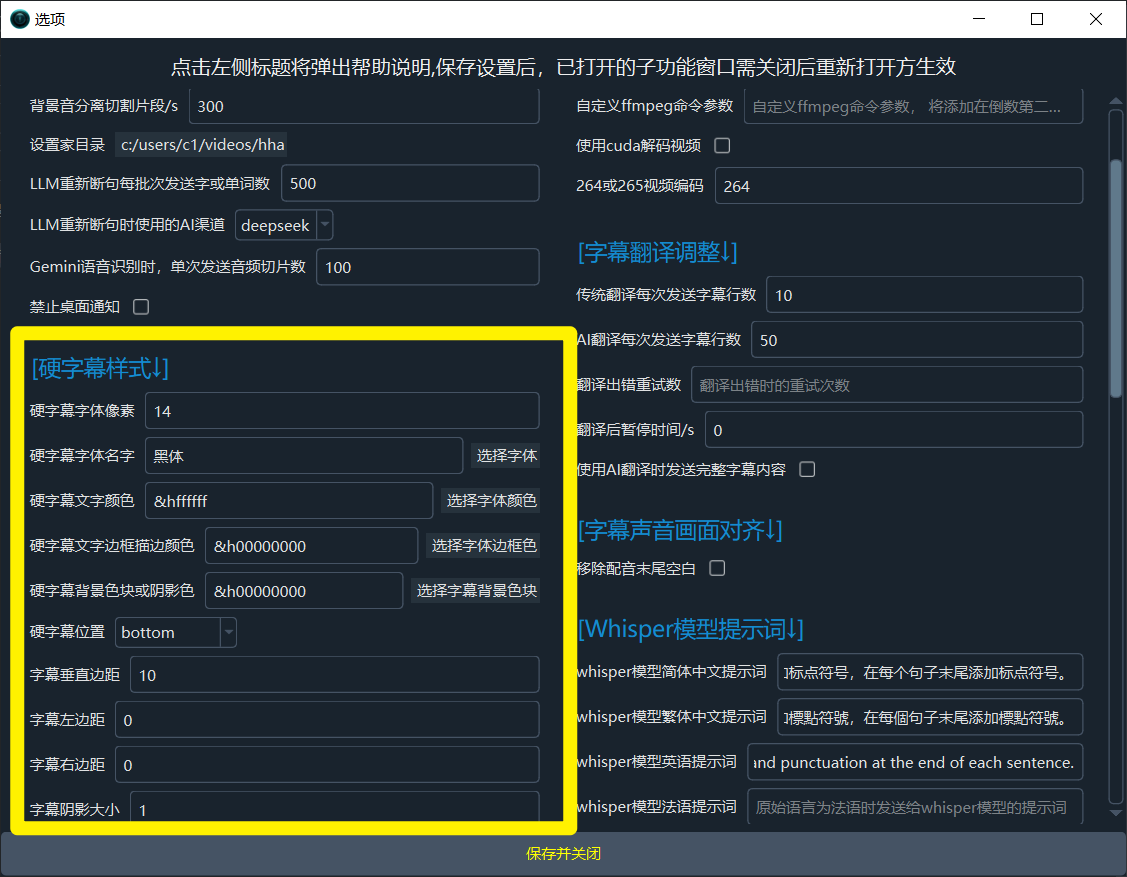The height and width of the screenshot is (877, 1127).
Task: Click 字幕翻译调整 section header
Action: click(x=657, y=252)
